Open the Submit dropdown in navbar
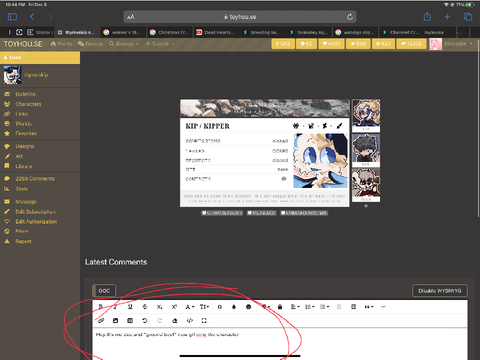The width and height of the screenshot is (480, 360). coord(160,44)
